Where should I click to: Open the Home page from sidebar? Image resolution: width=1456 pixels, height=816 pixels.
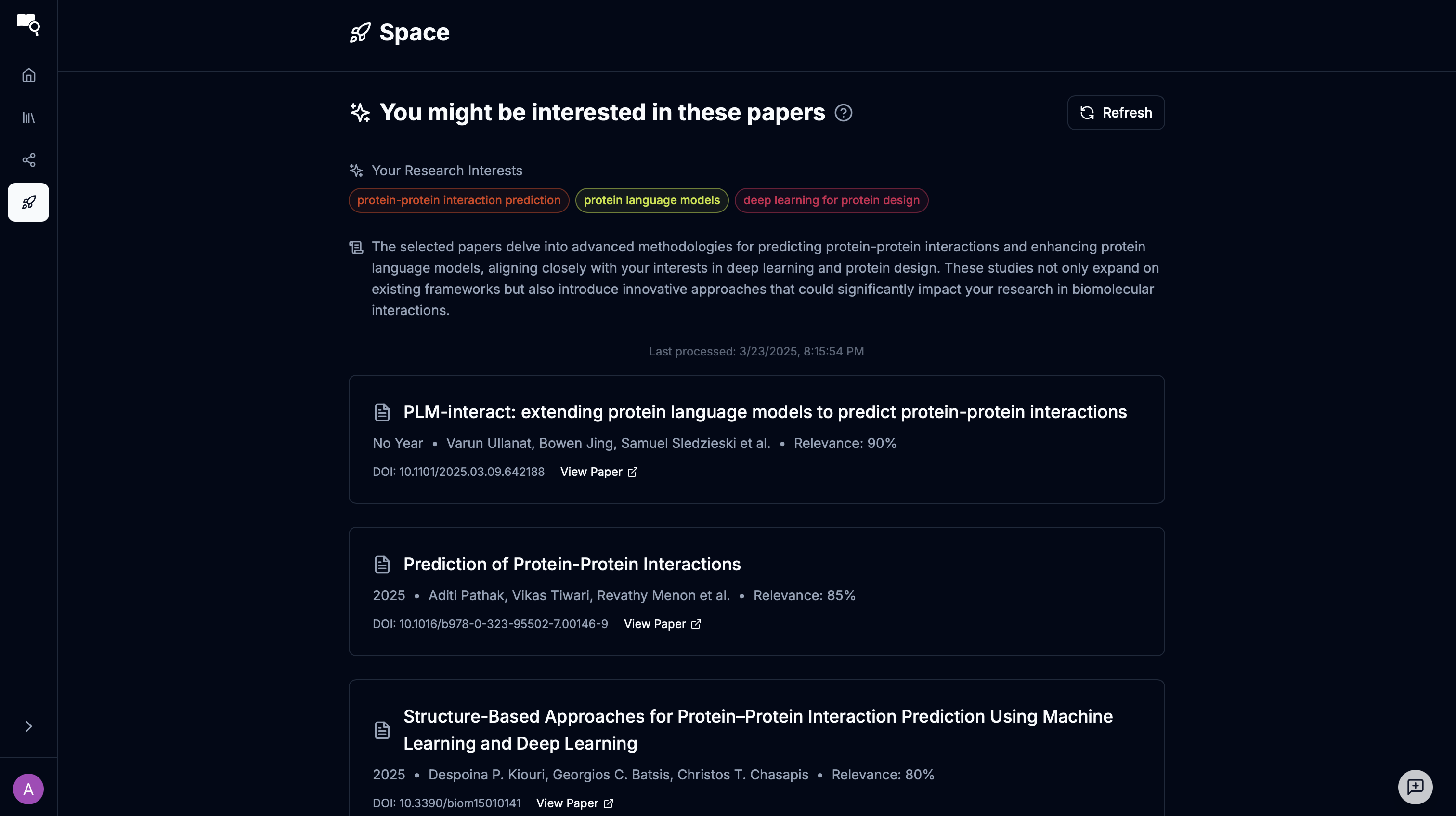[28, 75]
